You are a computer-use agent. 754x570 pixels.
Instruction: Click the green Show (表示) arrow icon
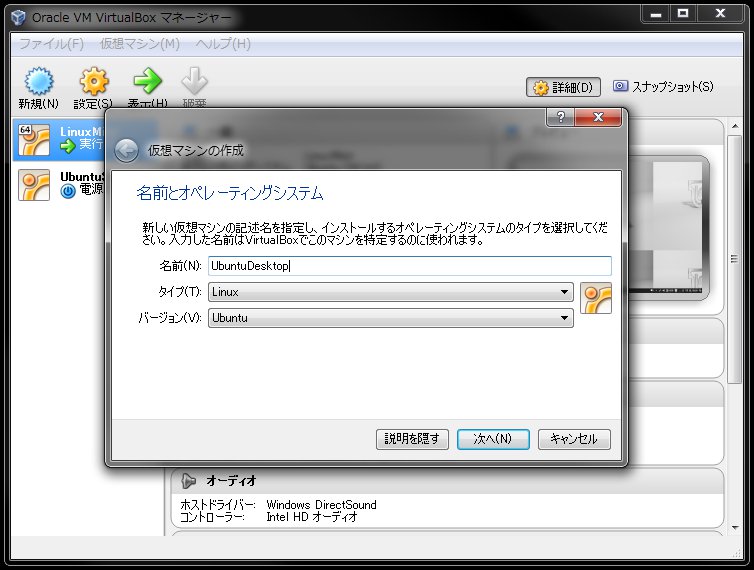147,81
